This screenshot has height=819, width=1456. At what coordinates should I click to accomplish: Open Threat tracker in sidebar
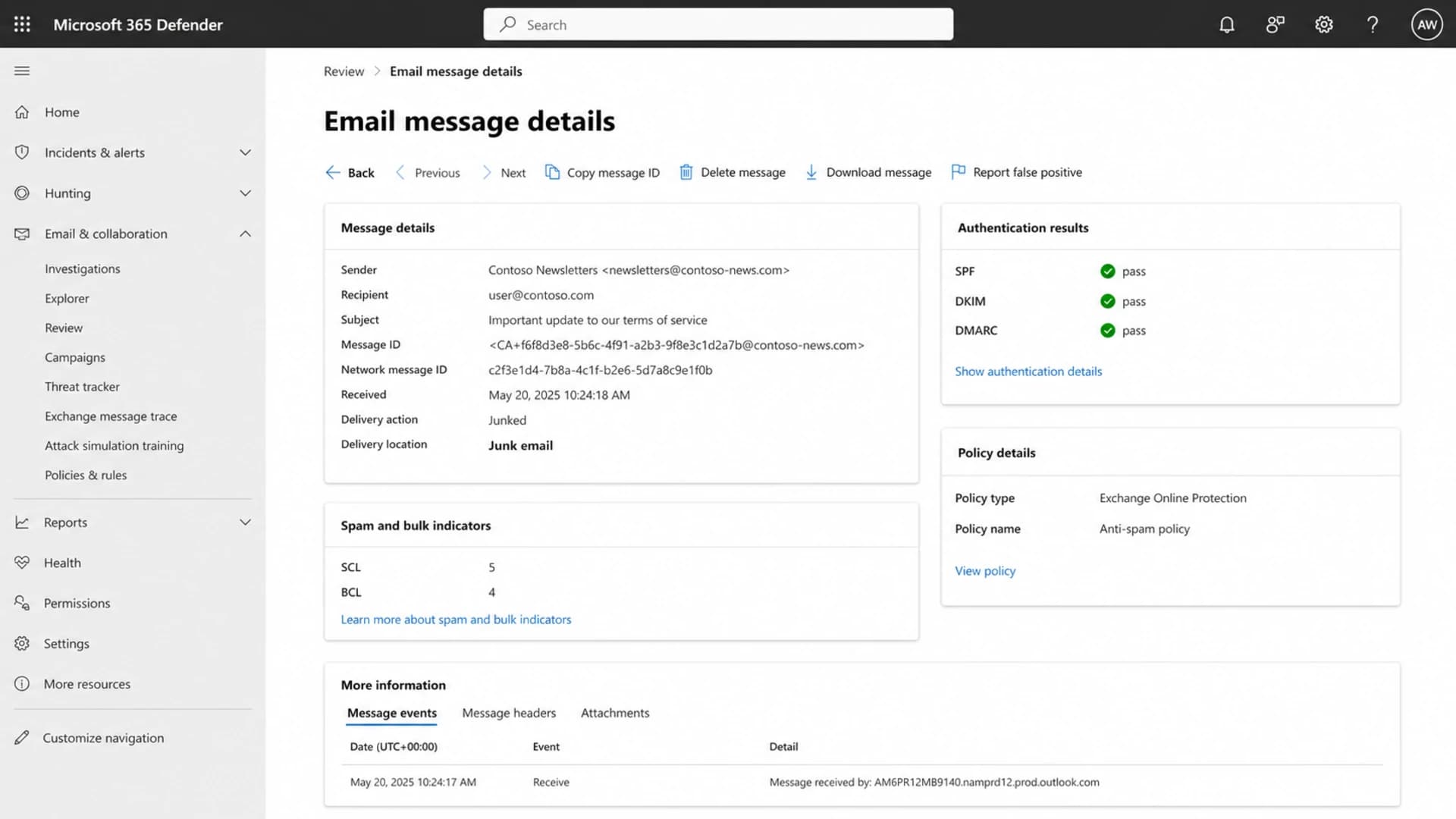click(82, 387)
